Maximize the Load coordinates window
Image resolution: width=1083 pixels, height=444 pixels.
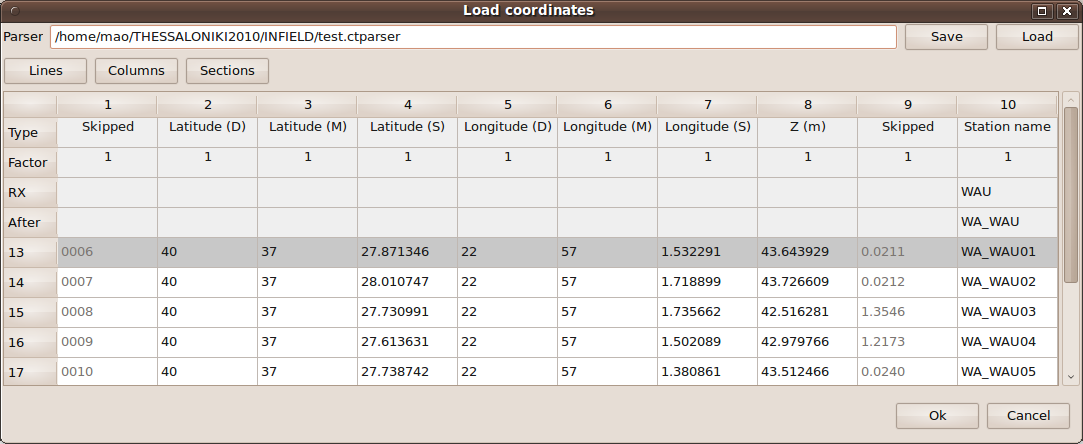(1041, 11)
